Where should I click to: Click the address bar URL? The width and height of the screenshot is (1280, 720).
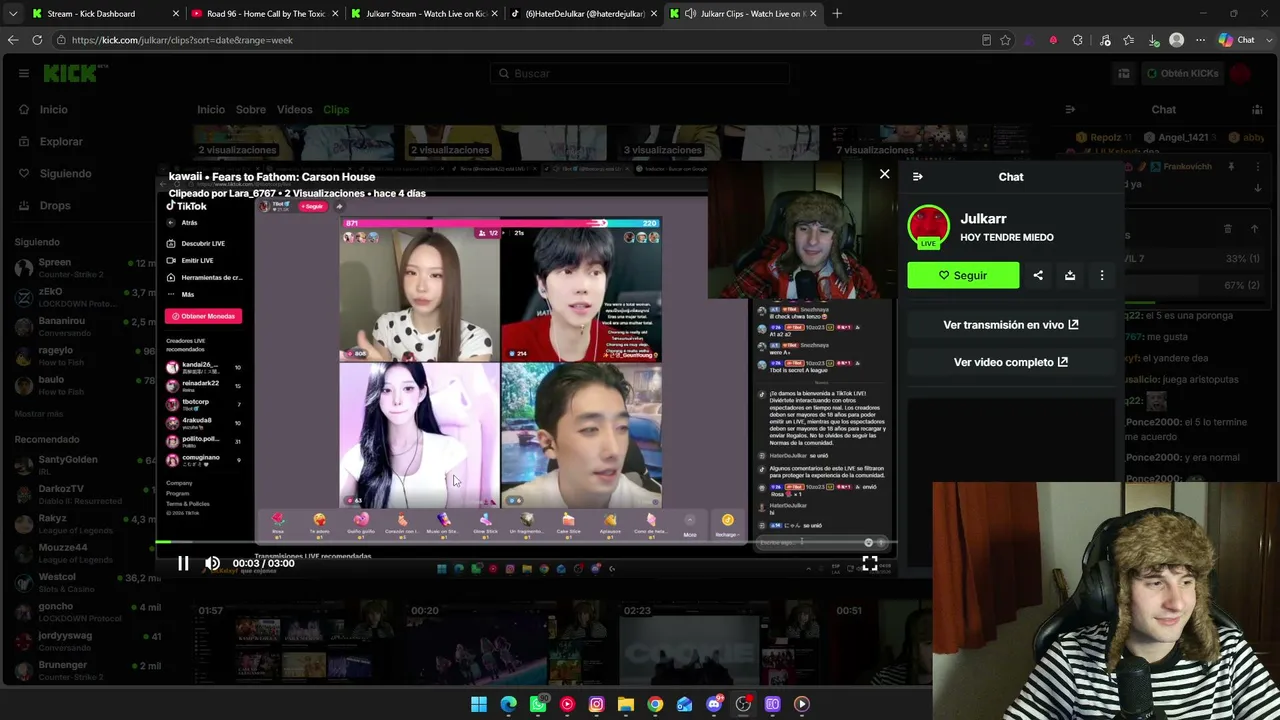(x=182, y=40)
